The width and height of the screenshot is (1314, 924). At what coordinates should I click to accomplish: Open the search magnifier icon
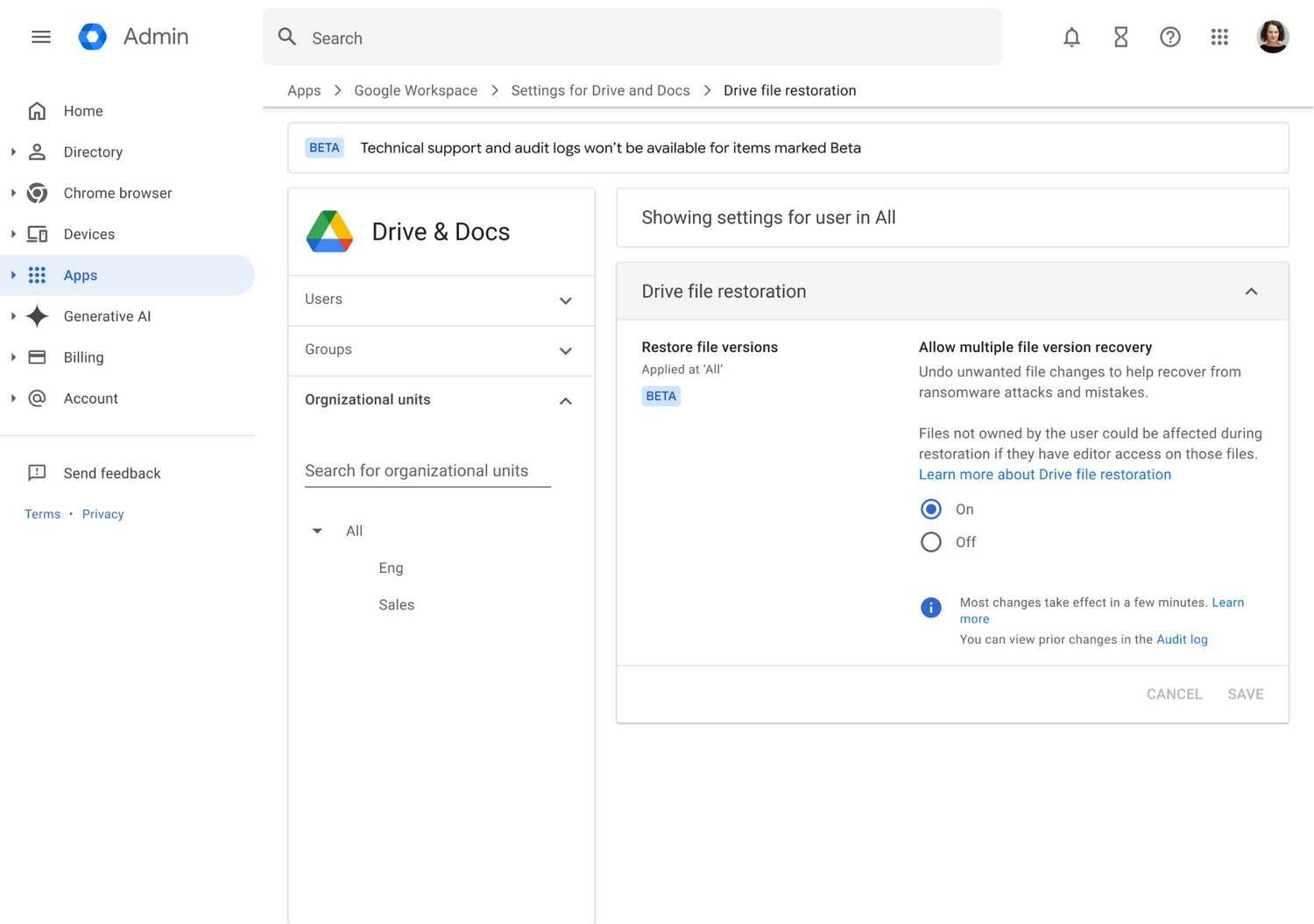tap(287, 37)
